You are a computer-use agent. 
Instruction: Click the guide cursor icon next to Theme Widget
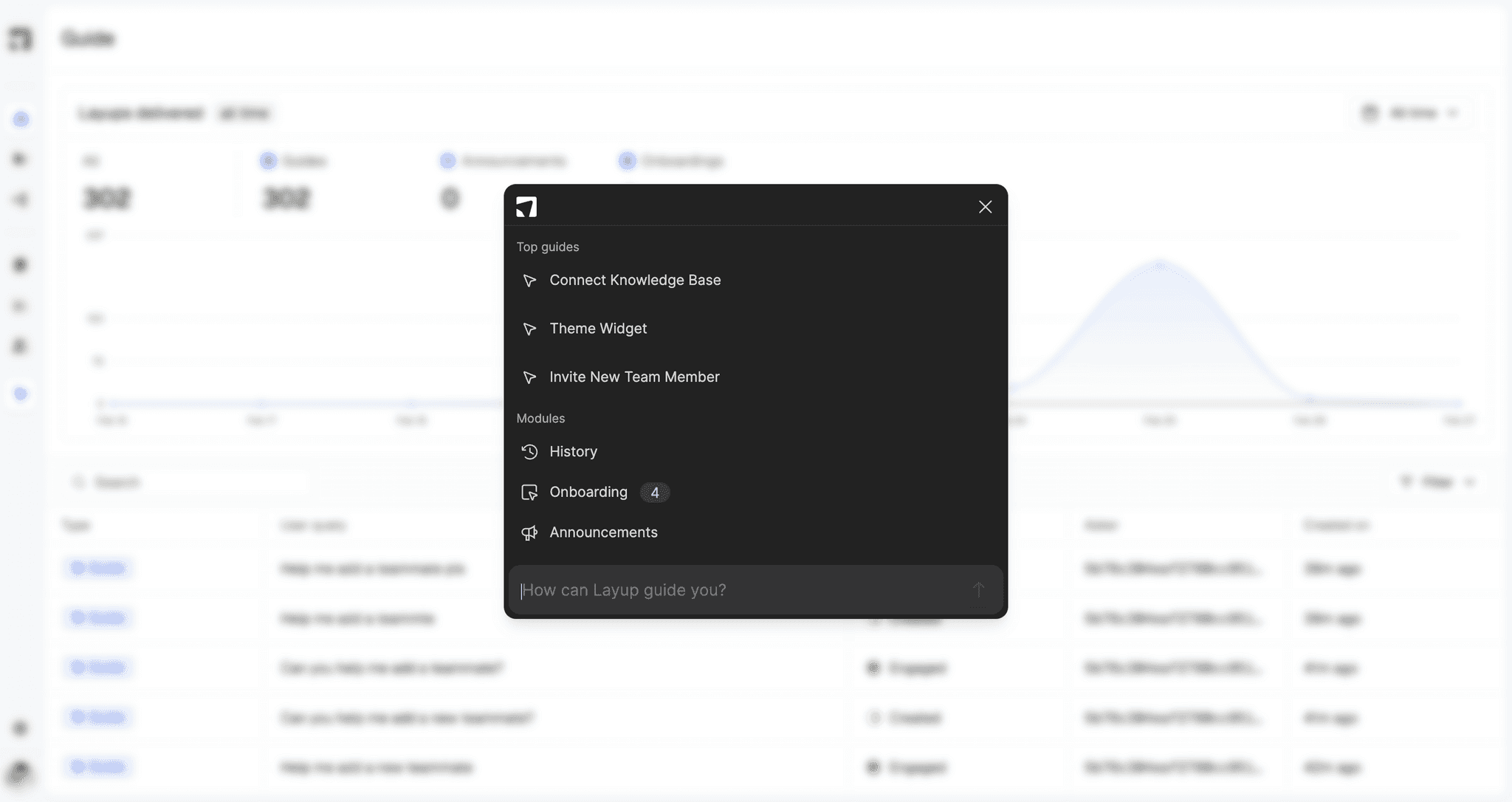[530, 329]
